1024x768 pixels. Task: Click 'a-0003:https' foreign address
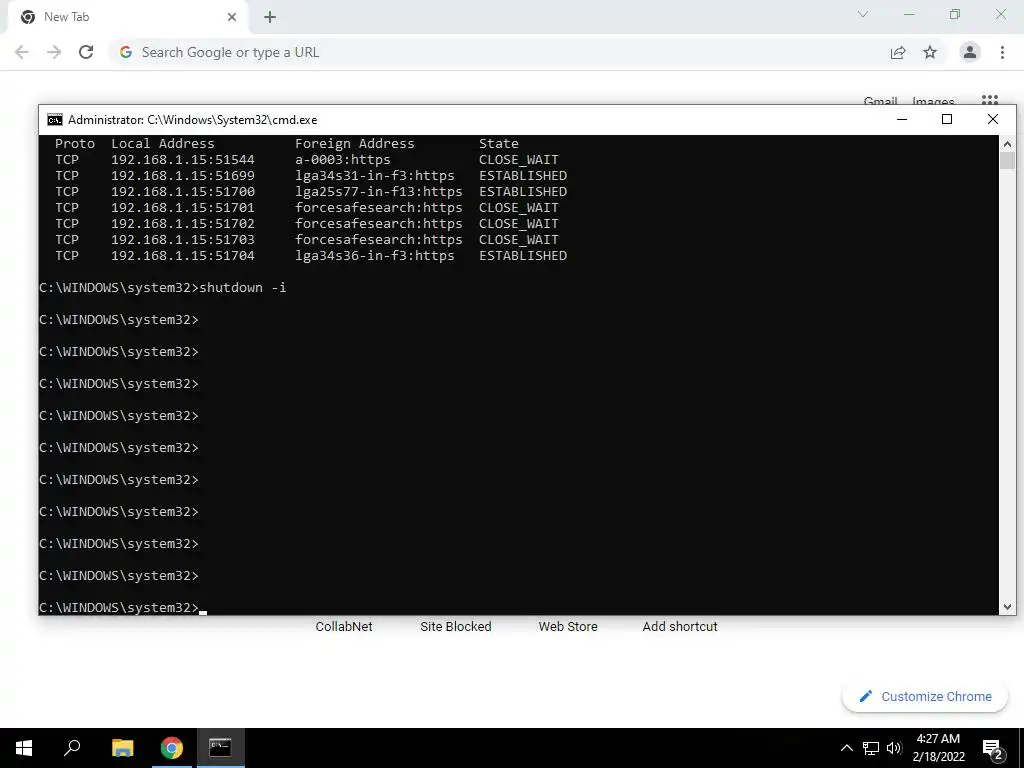point(343,159)
